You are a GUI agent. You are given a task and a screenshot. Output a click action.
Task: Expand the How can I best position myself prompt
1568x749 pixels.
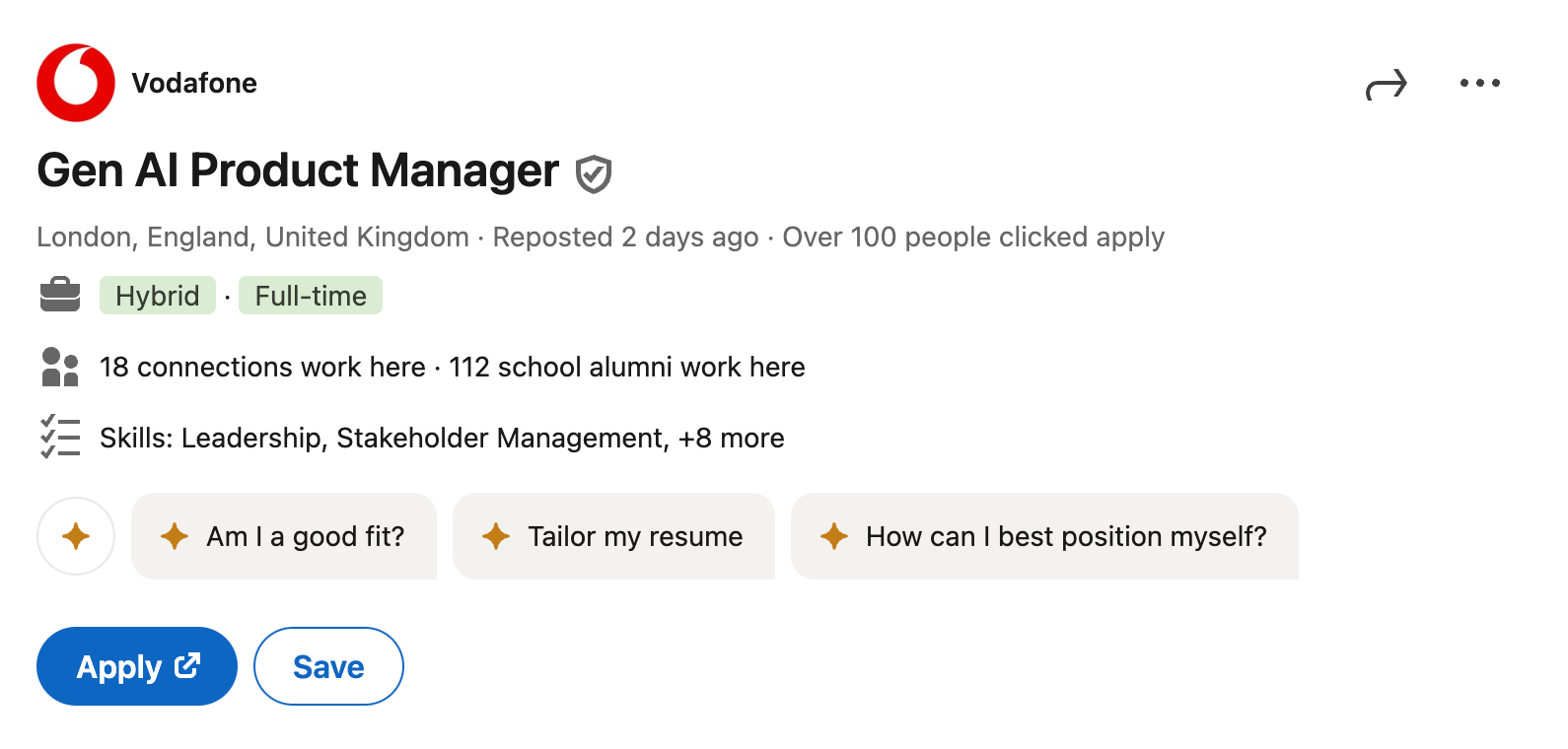click(1044, 536)
